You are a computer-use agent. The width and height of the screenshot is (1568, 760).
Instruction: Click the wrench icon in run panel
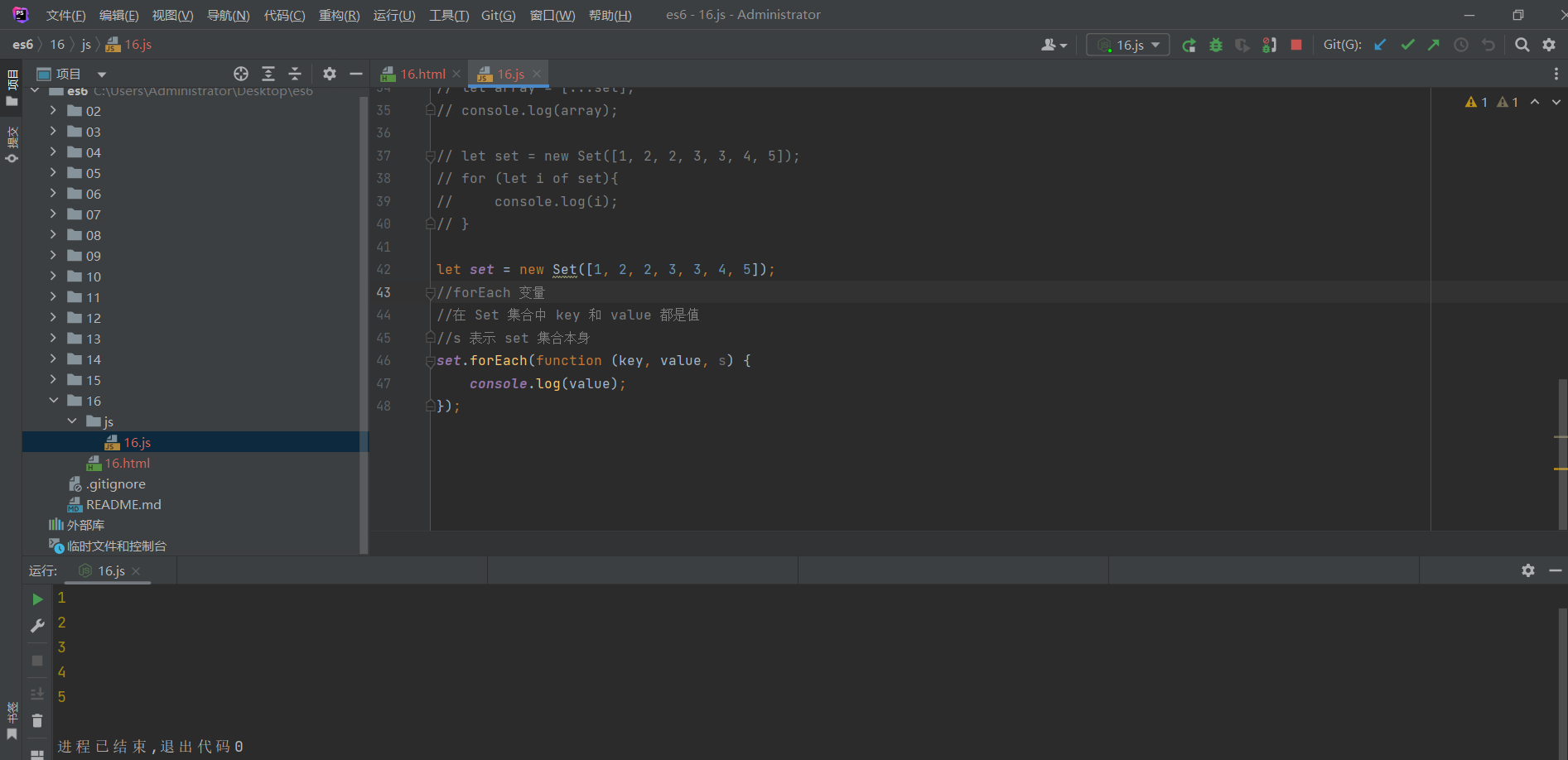[37, 626]
